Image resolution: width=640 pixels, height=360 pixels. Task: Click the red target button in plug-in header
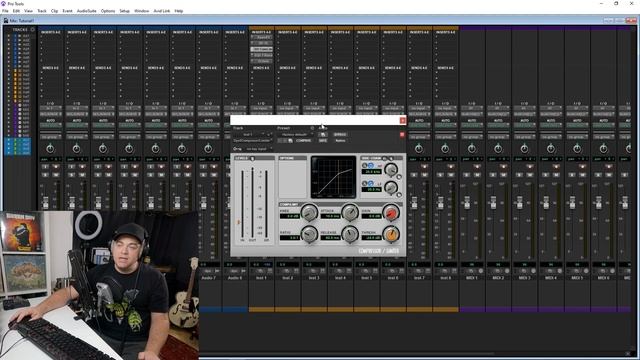[402, 134]
